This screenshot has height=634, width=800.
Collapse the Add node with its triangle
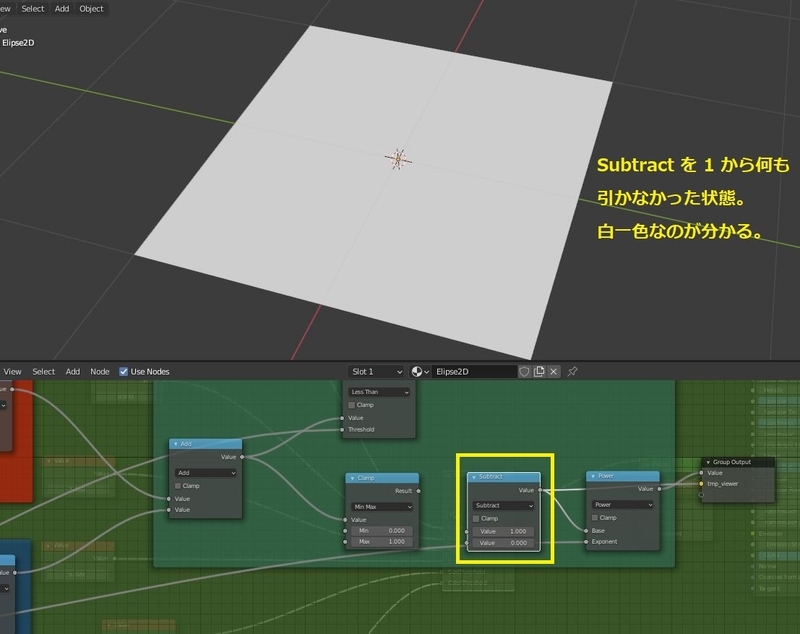pyautogui.click(x=176, y=444)
